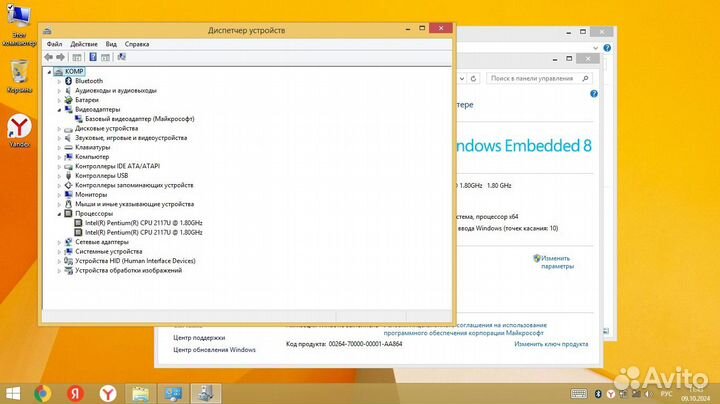
Task: Select Устройства обработки изображений
Action: pos(129,270)
